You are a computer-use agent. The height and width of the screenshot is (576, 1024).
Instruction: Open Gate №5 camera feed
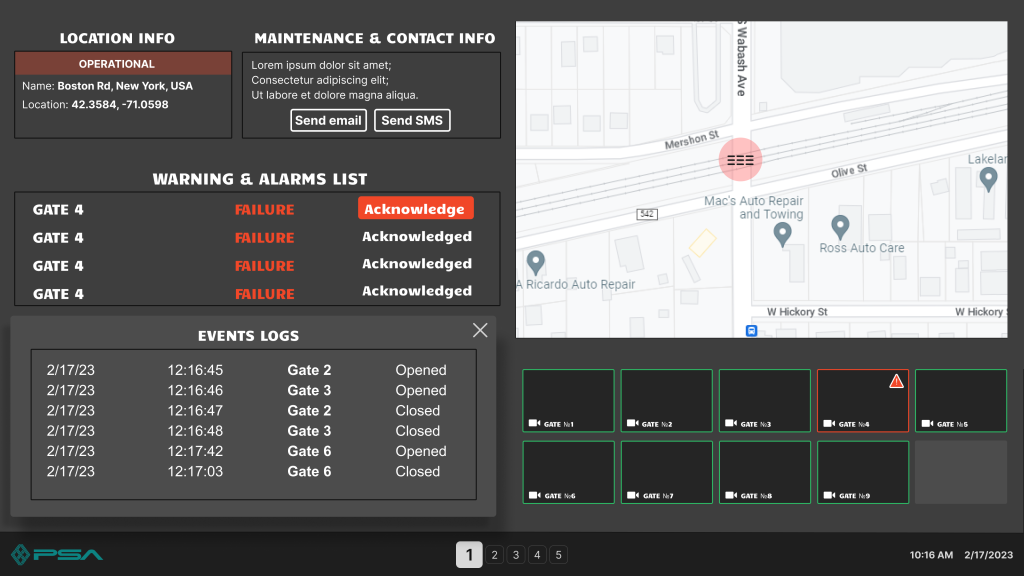click(x=961, y=400)
